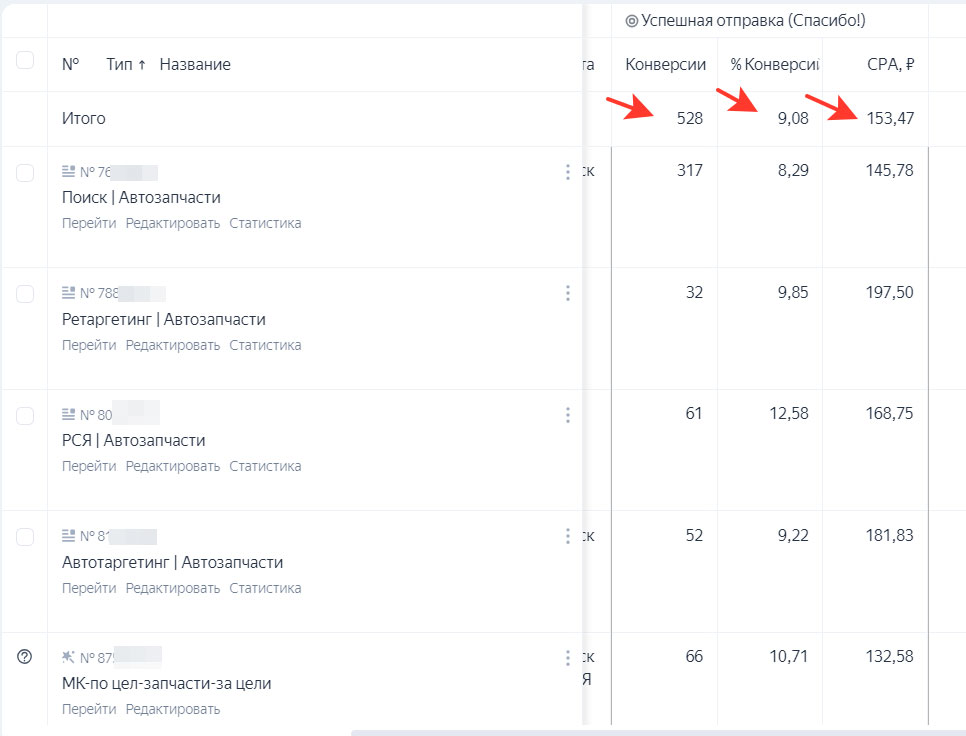
Task: Click the goal target icon near Успешная отправка
Action: (x=631, y=20)
